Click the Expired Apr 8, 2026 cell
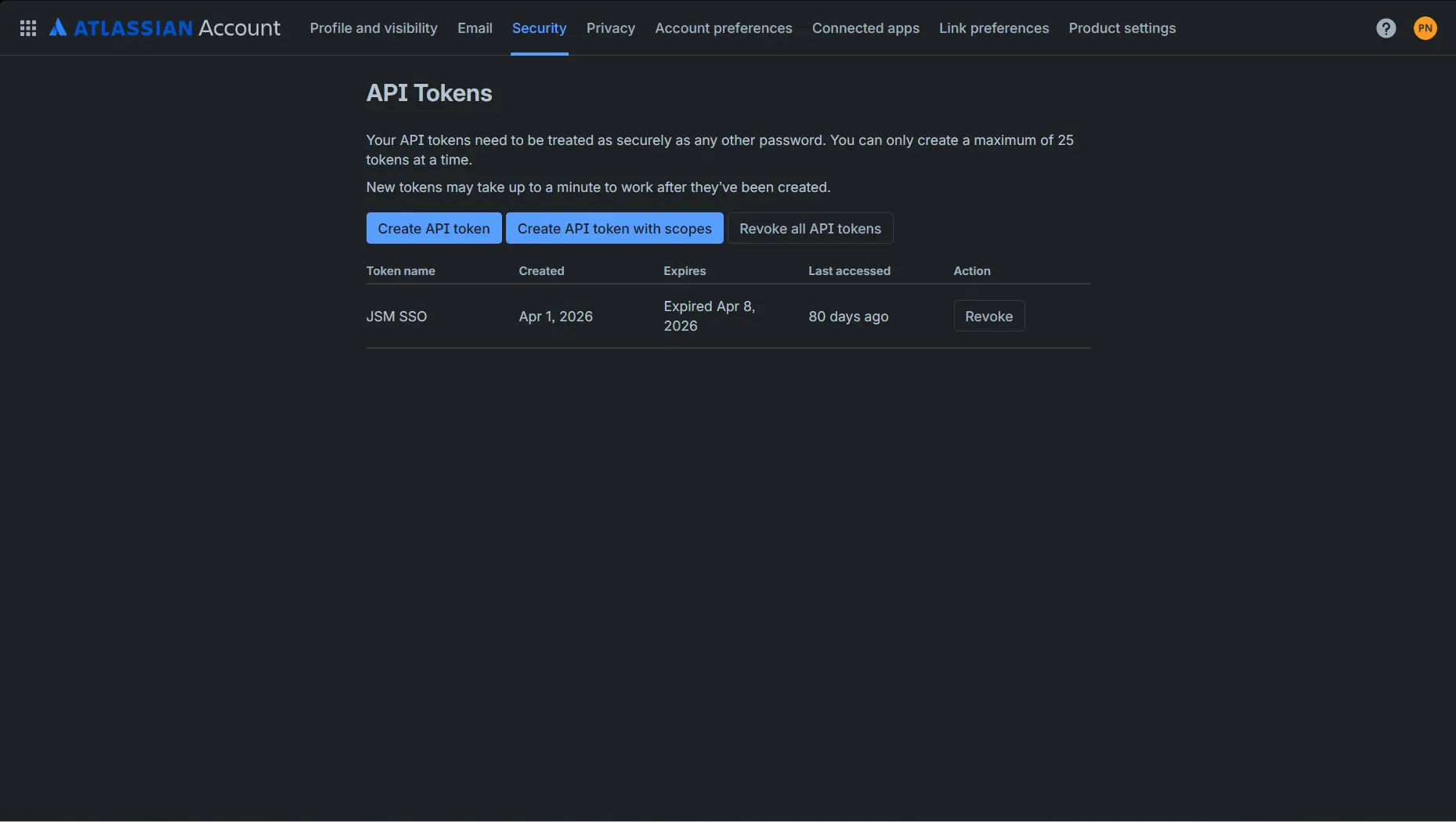Image resolution: width=1456 pixels, height=822 pixels. (710, 316)
